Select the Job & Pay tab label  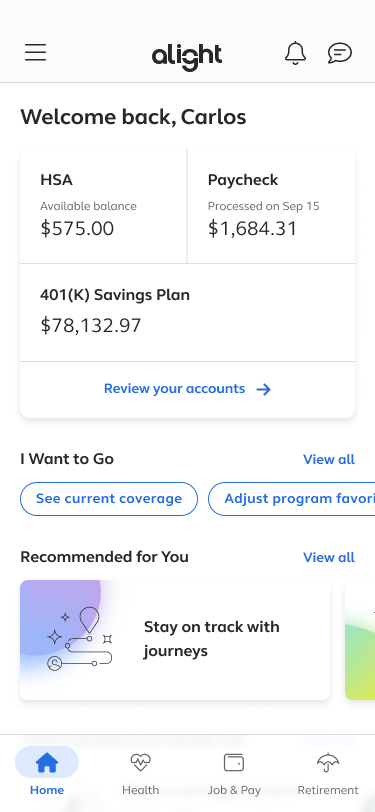pos(234,790)
